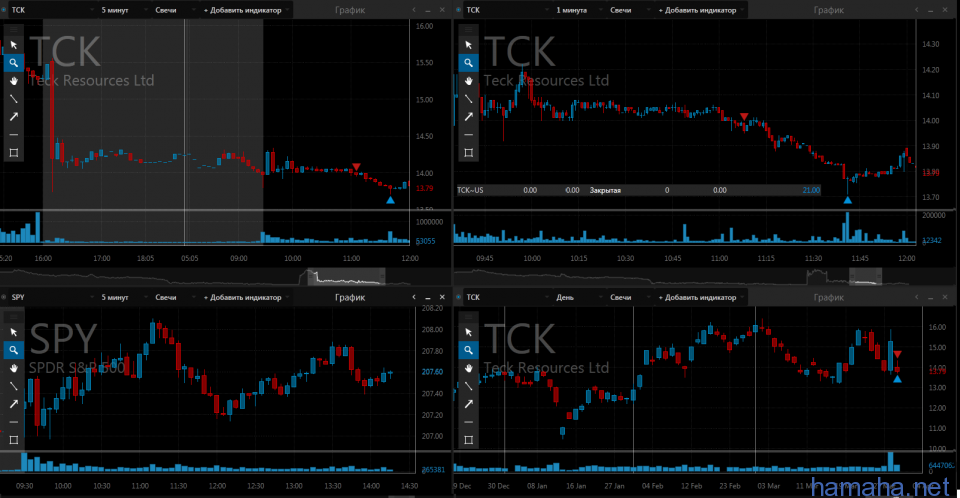
Task: Click the blue triangle marker in TCK День chart
Action: click(x=897, y=379)
